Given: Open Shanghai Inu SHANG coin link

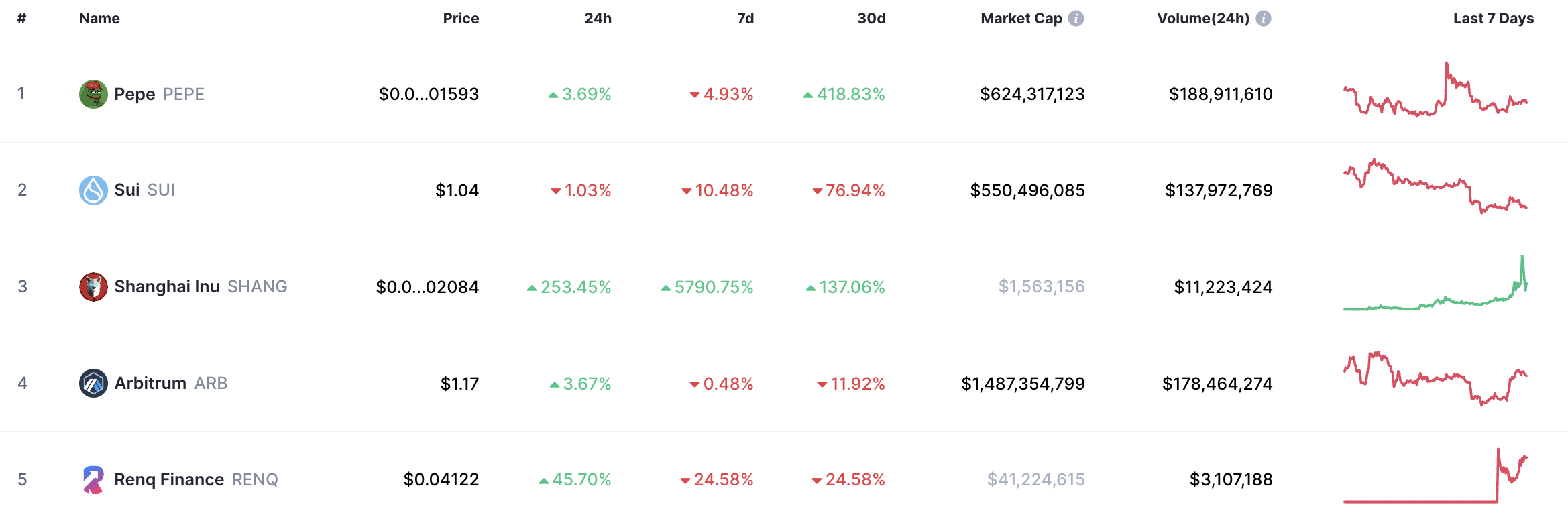Looking at the screenshot, I should pos(201,287).
